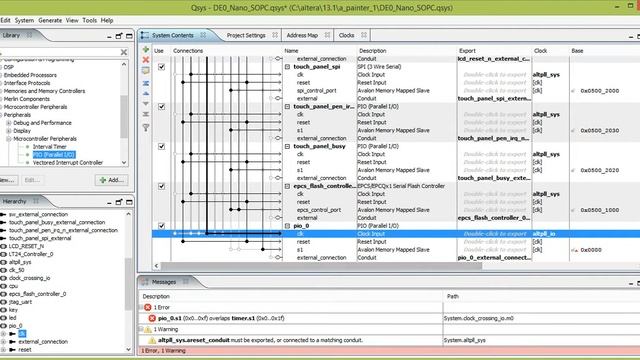Click the disabled Edit... button in Library
This screenshot has height=360, width=640.
pyautogui.click(x=32, y=180)
